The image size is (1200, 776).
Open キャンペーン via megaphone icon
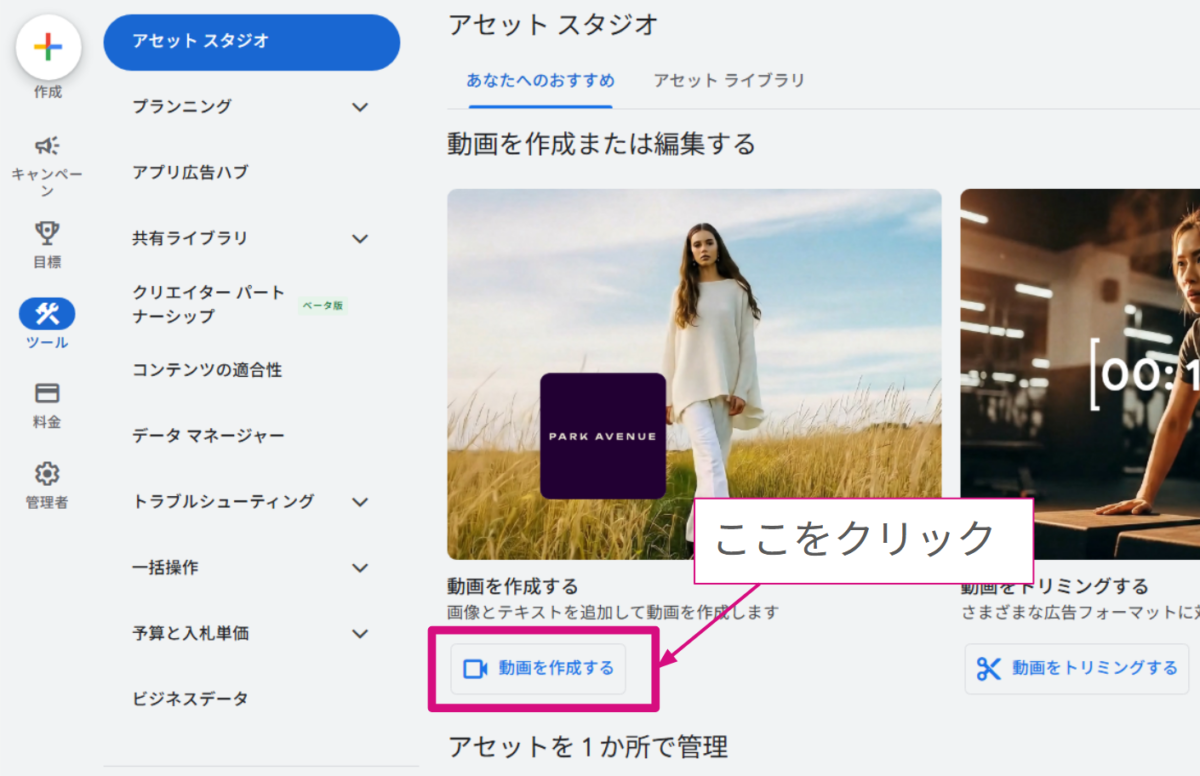[x=47, y=147]
